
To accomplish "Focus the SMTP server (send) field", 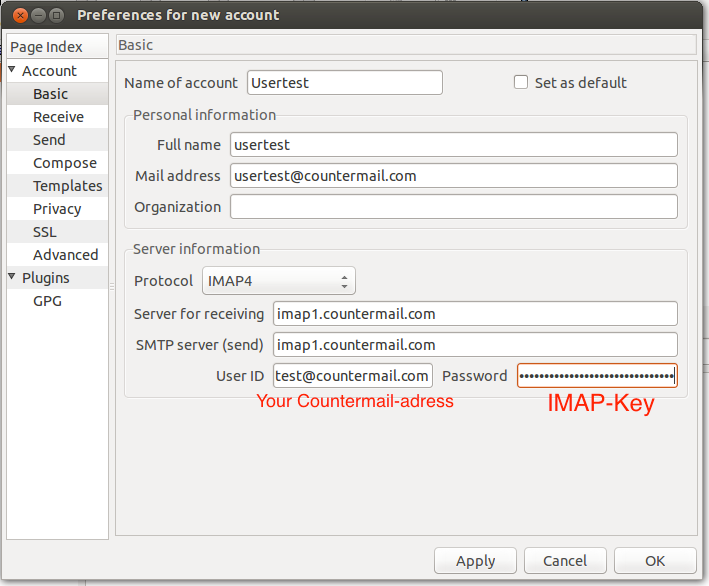I will pyautogui.click(x=475, y=345).
